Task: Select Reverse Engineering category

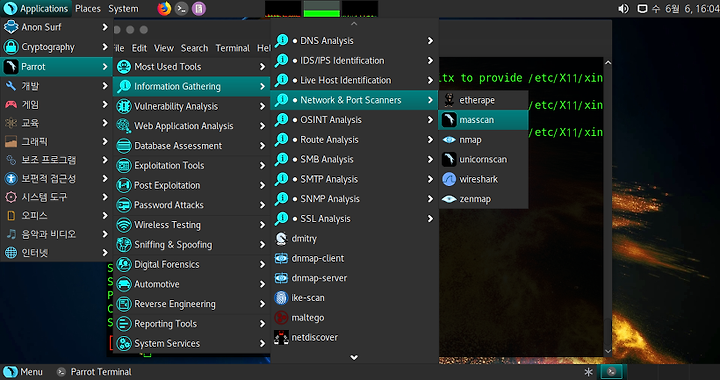Action: coord(191,304)
